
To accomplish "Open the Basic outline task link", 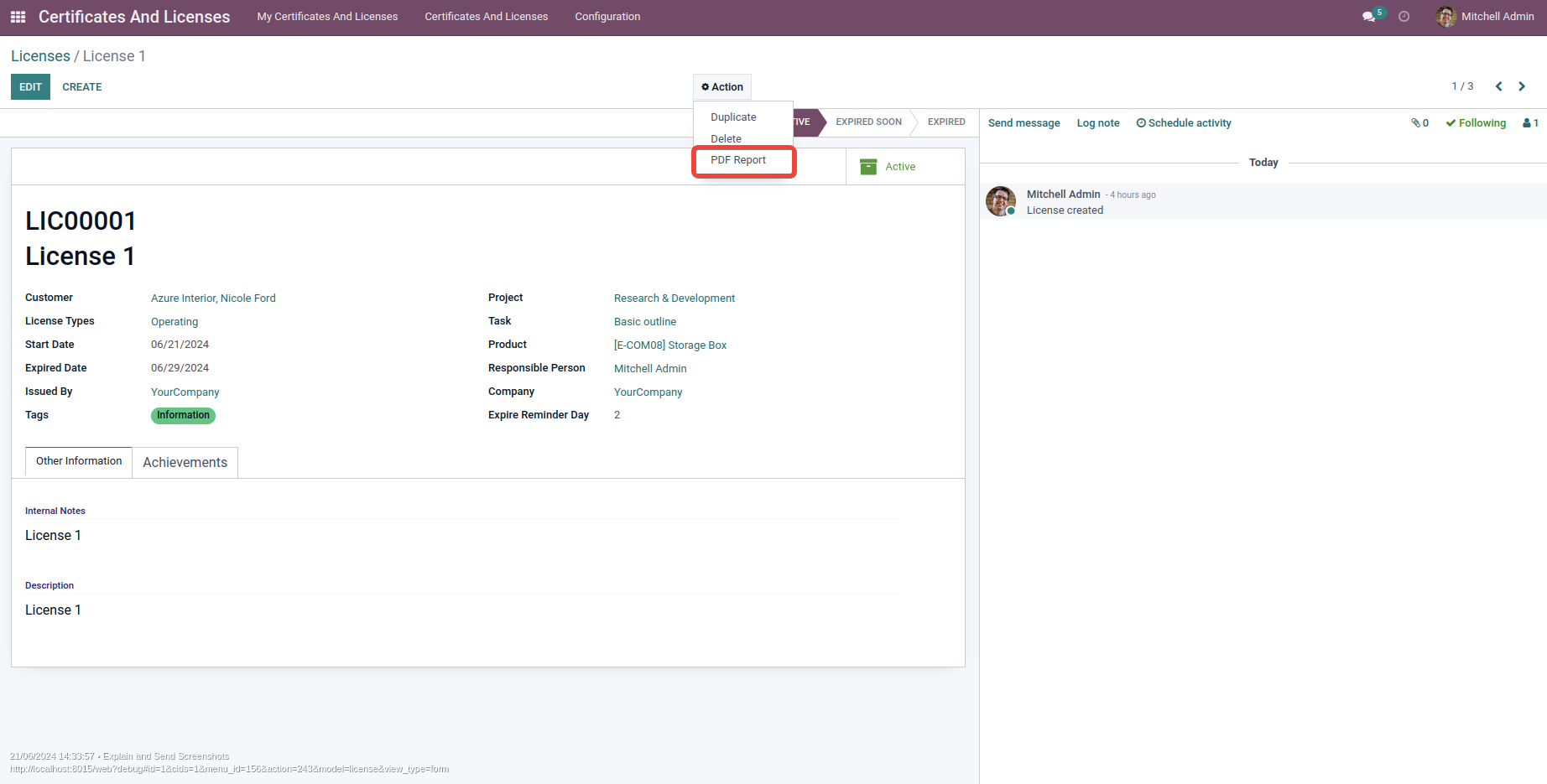I will tap(645, 322).
